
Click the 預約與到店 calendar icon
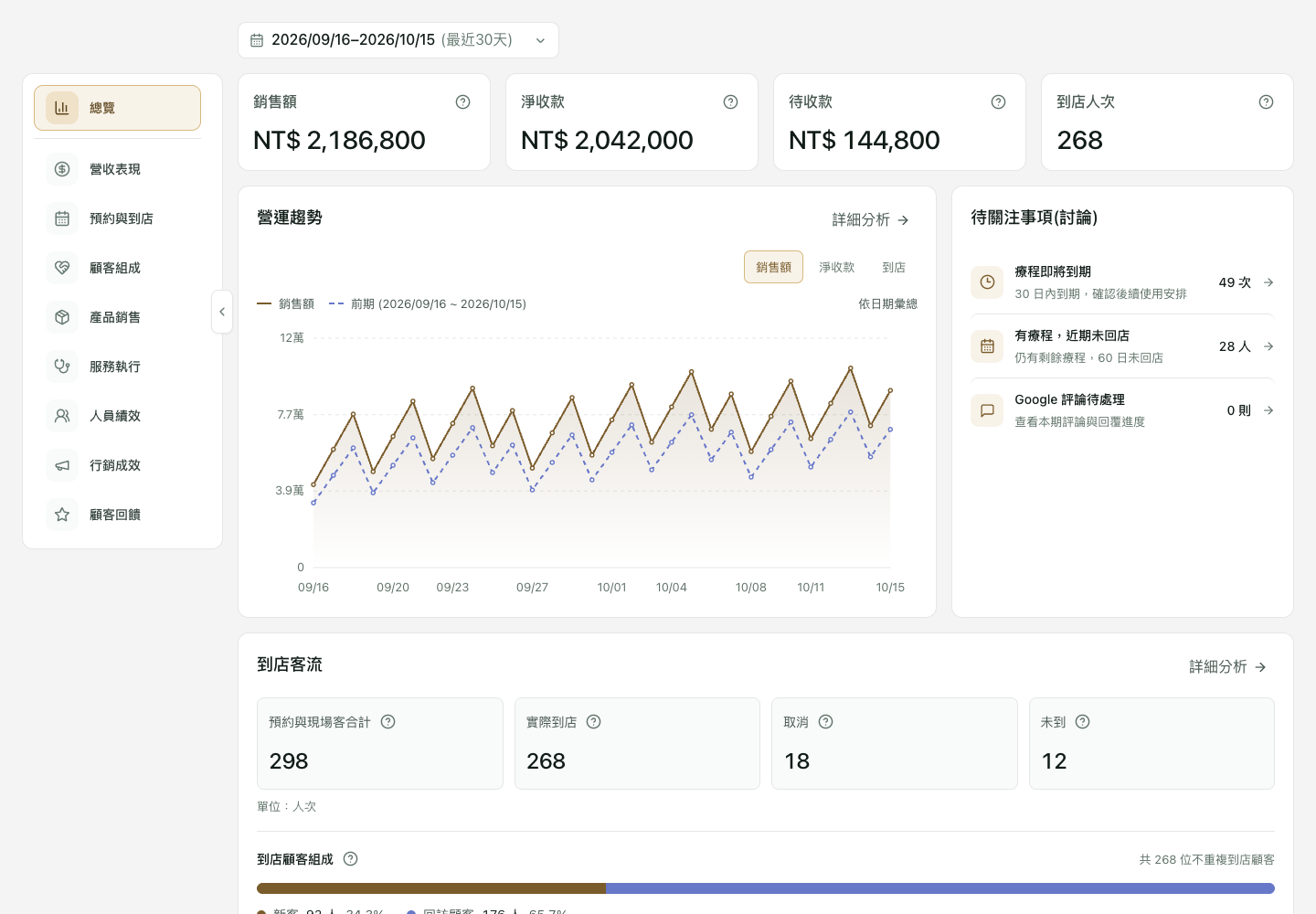62,218
